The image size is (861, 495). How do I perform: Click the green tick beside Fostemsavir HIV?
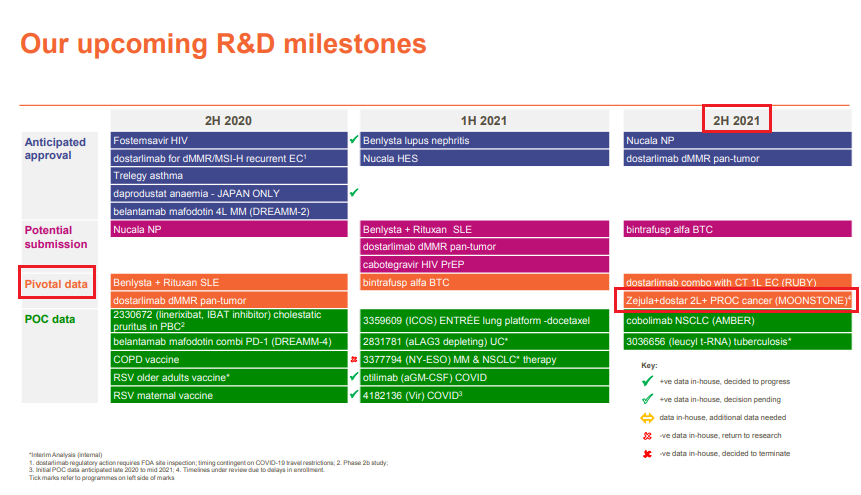[x=354, y=140]
